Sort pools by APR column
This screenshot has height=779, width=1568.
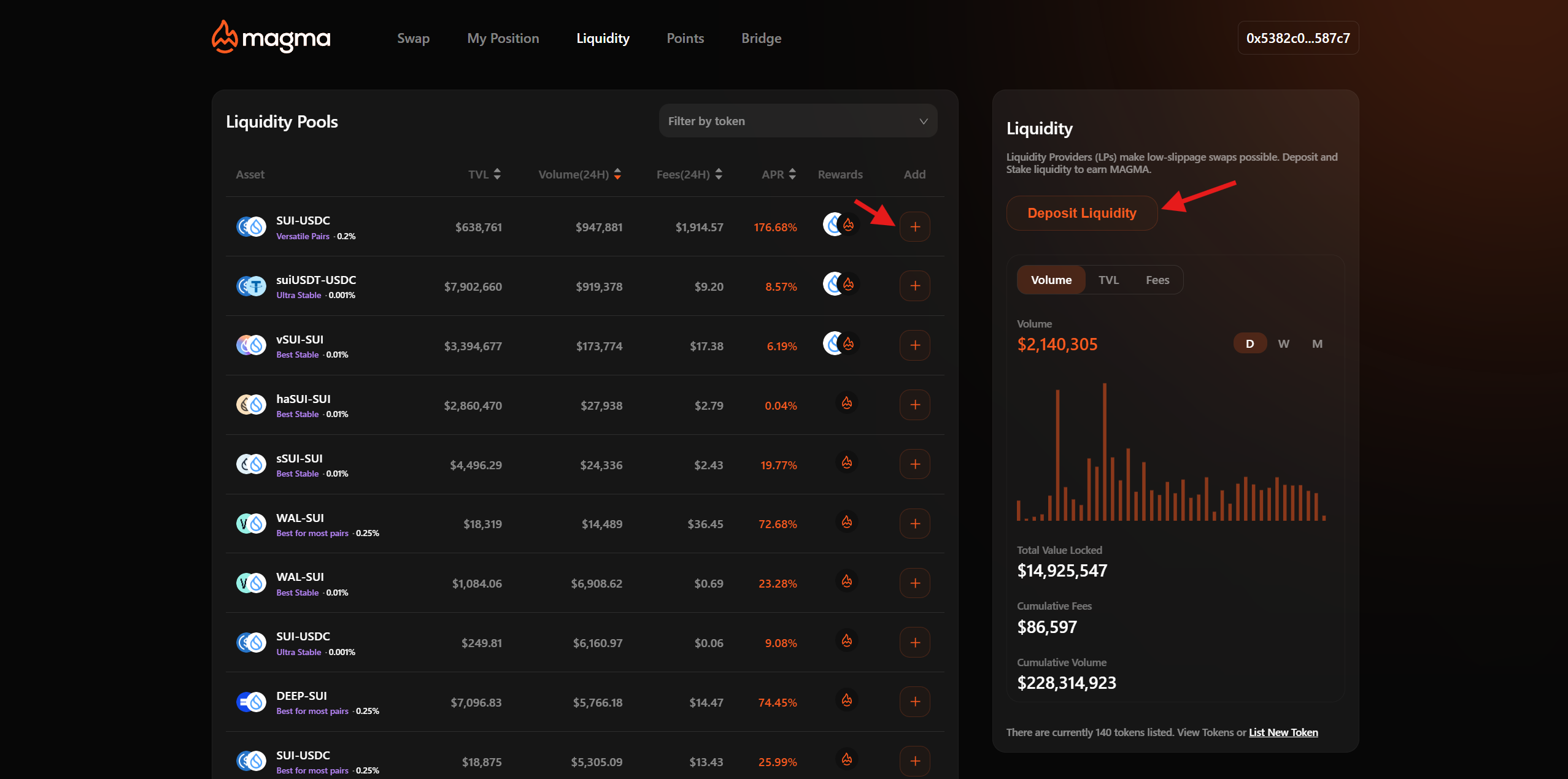779,175
